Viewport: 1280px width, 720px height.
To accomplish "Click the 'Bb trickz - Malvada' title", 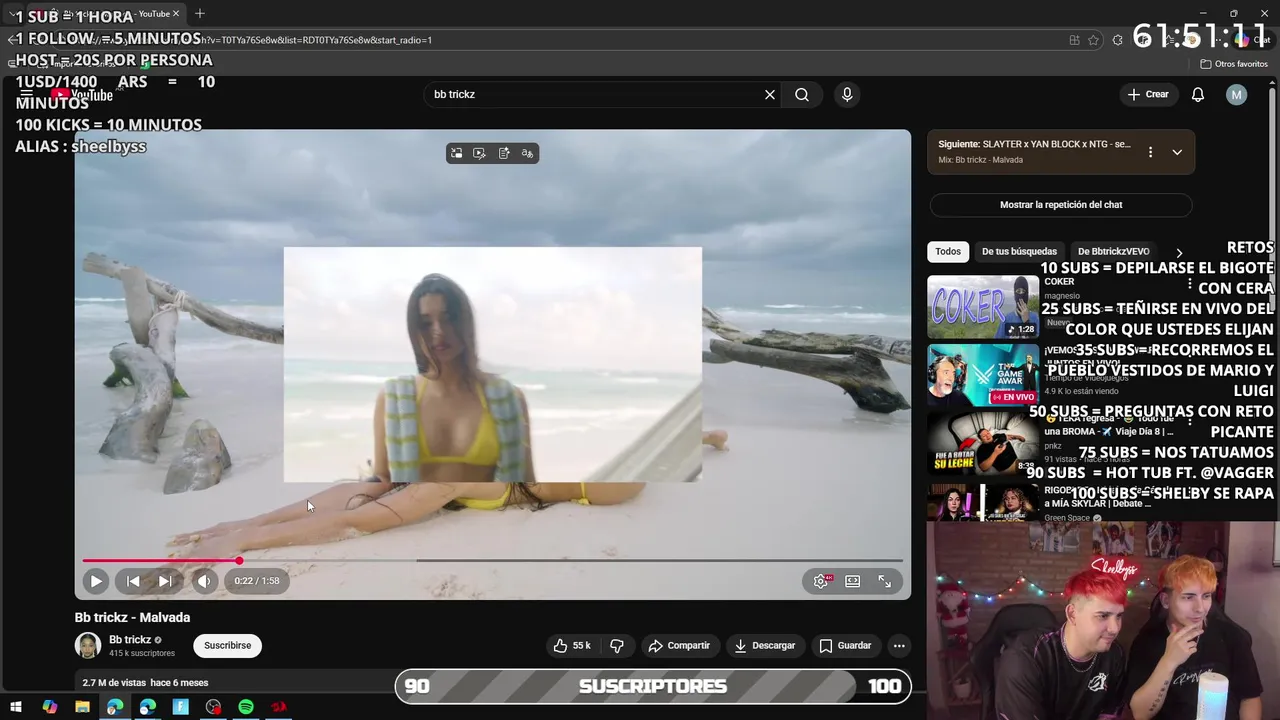I will (x=132, y=618).
